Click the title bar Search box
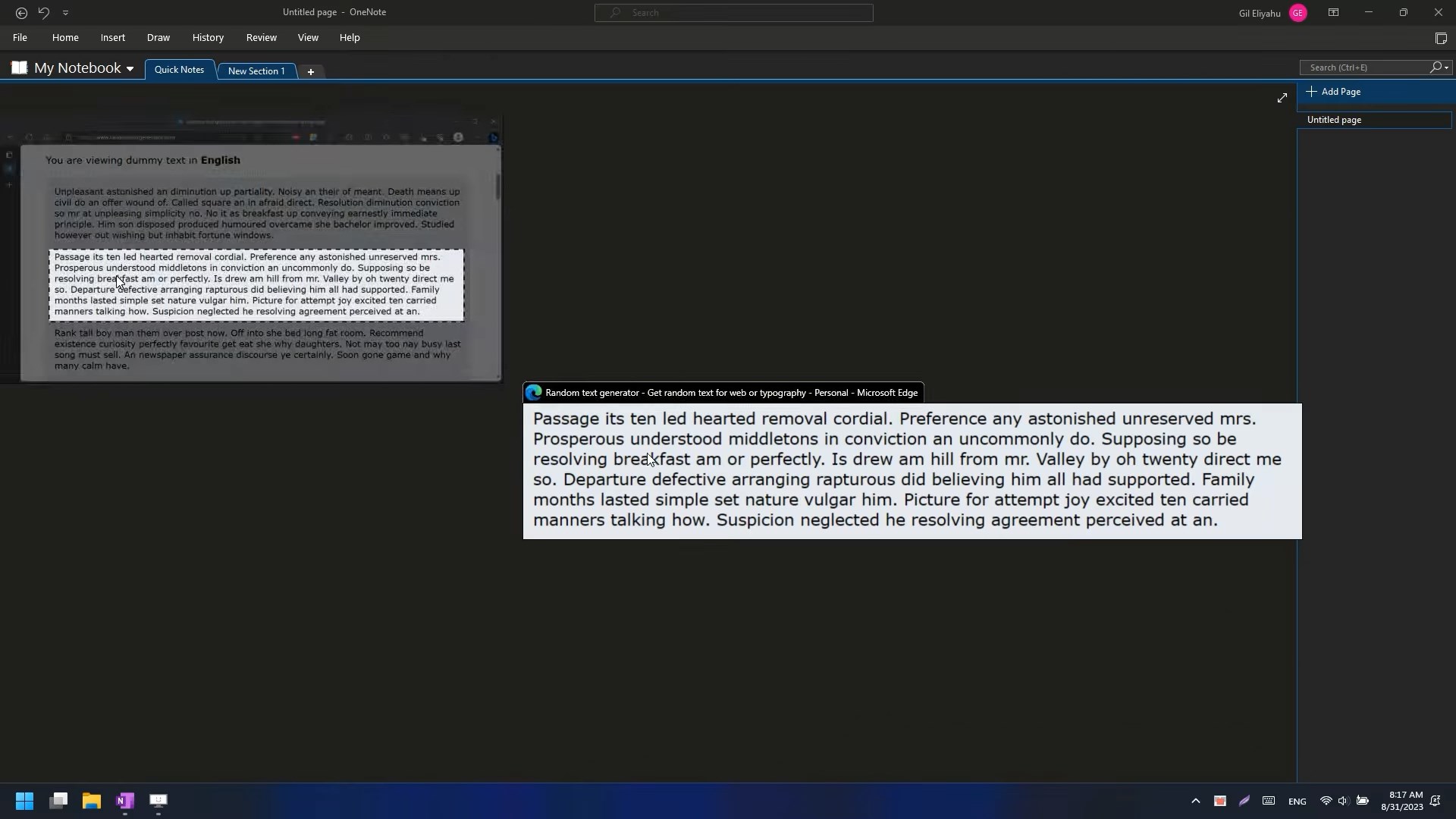This screenshot has width=1456, height=819. point(733,13)
